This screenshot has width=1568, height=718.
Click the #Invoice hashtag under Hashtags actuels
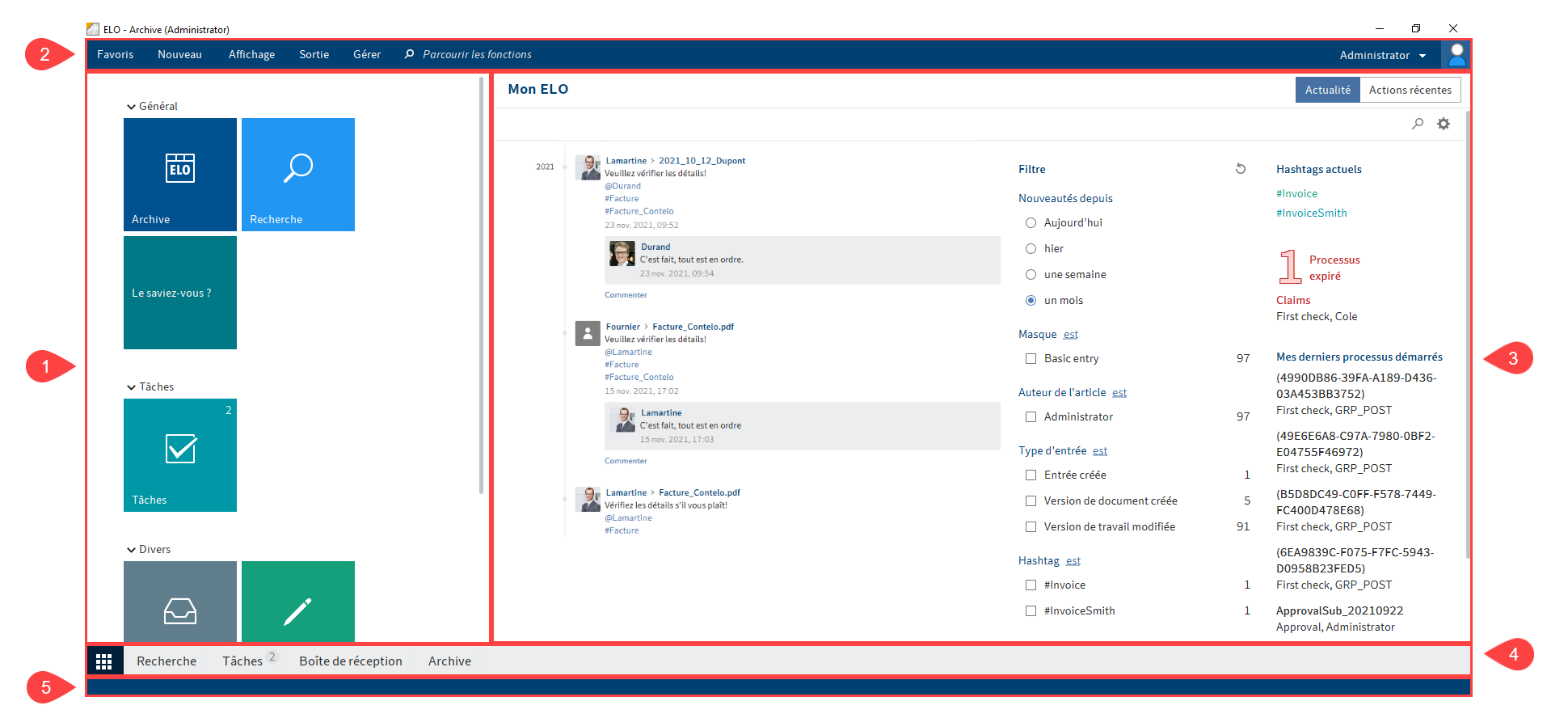coord(1296,193)
